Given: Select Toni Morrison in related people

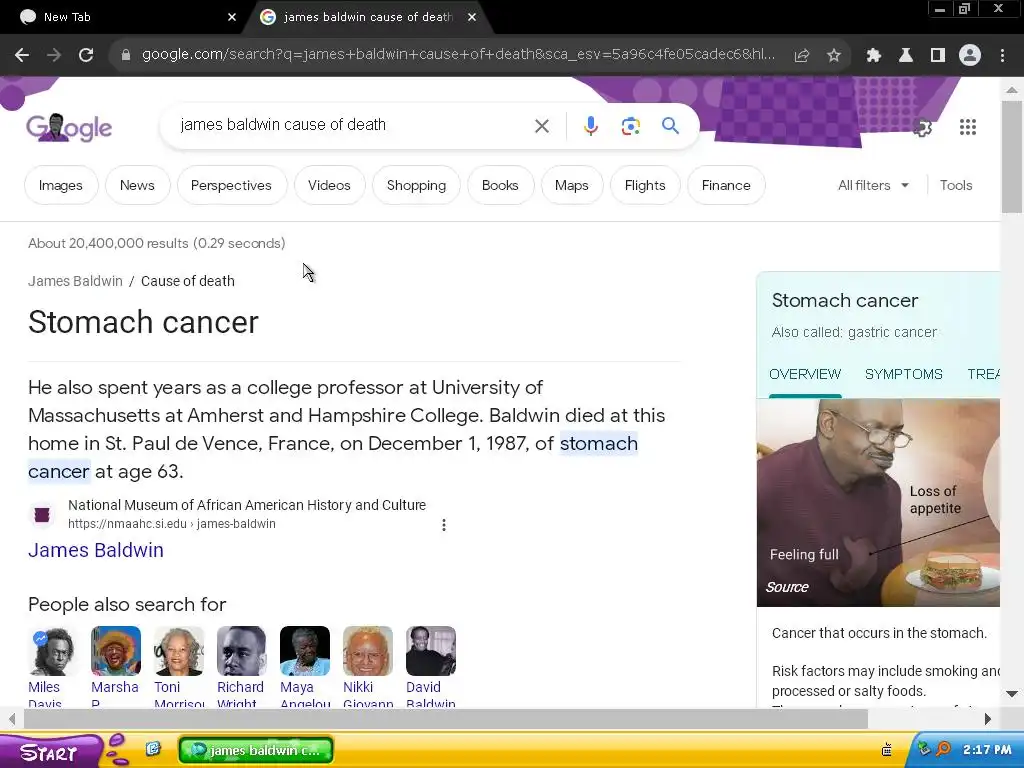Looking at the screenshot, I should coord(179,666).
